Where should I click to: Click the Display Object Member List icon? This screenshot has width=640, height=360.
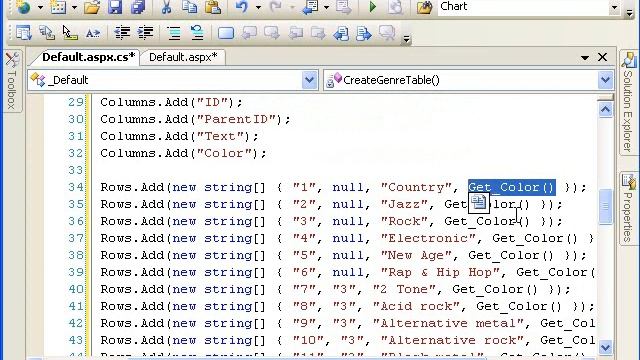(x=24, y=33)
